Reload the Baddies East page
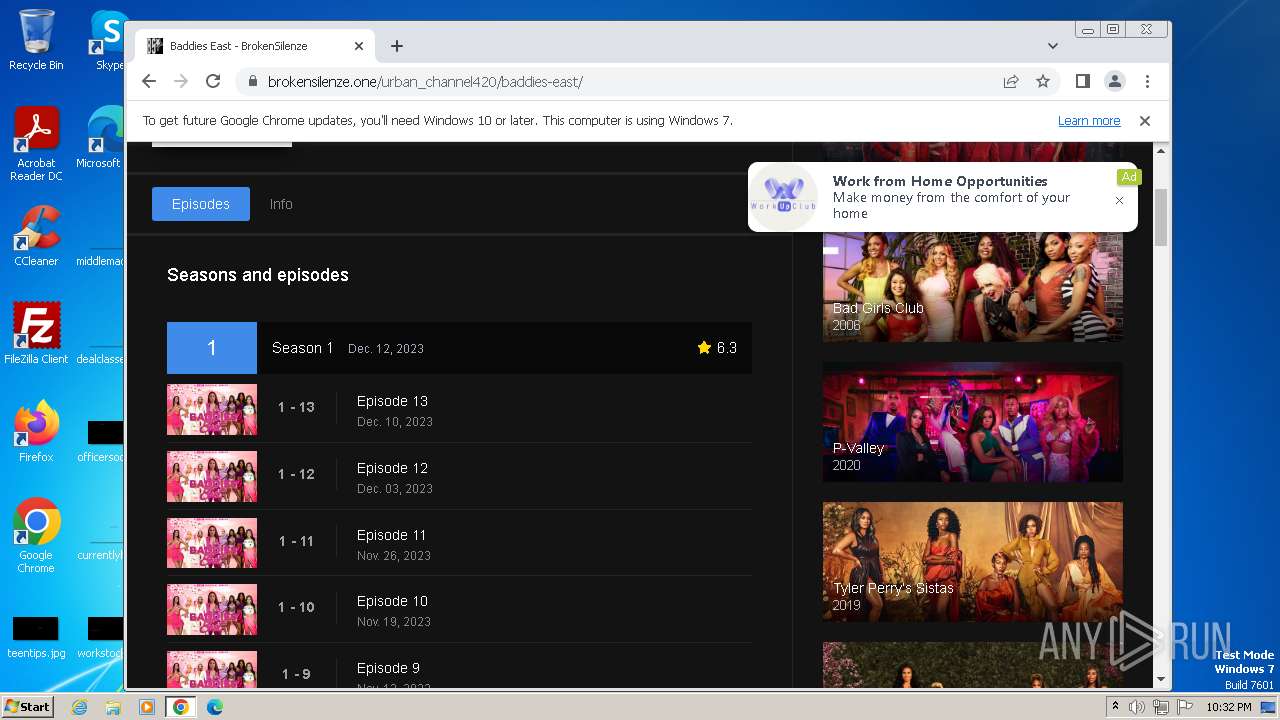The image size is (1280, 720). 213,81
